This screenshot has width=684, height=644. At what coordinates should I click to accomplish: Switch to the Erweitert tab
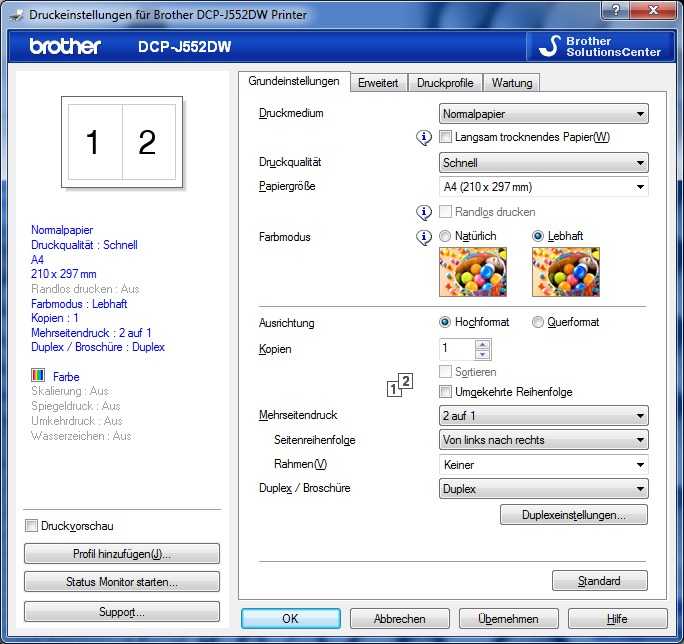378,83
